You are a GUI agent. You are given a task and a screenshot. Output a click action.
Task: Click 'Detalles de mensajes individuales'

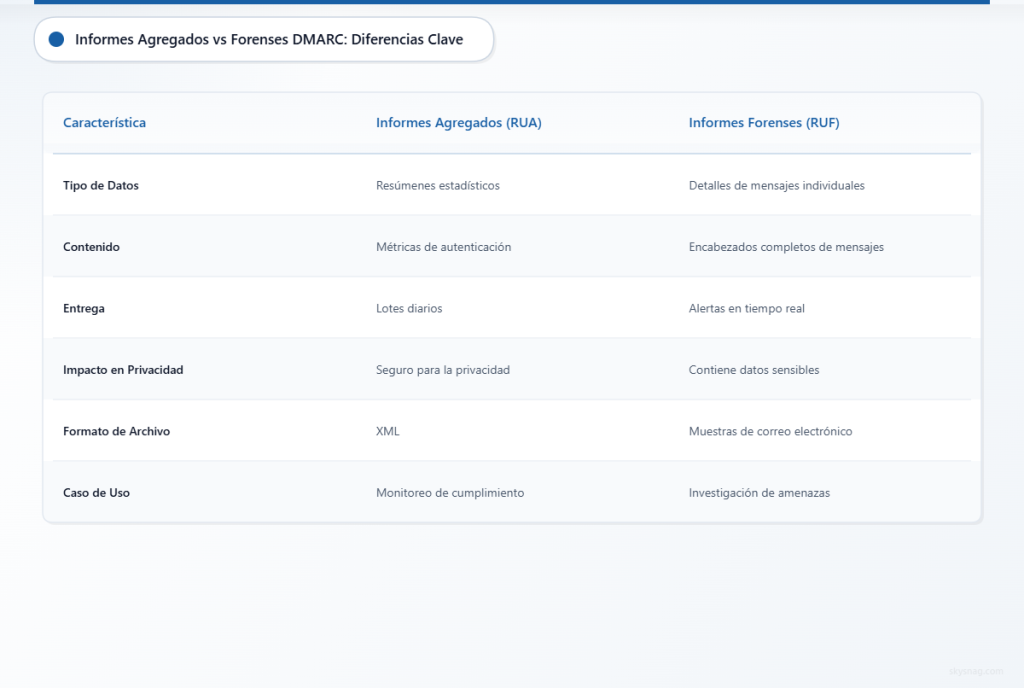point(777,185)
